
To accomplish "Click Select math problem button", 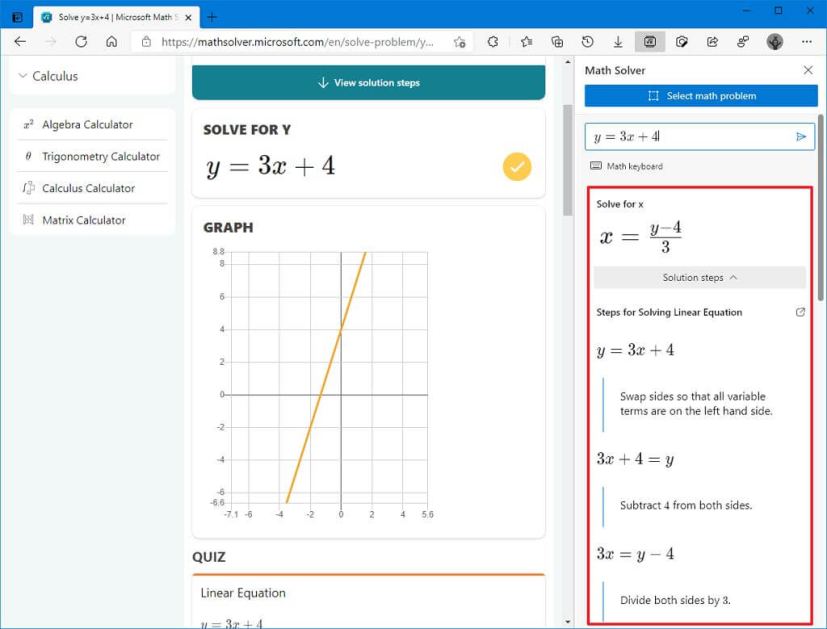I will (x=701, y=96).
